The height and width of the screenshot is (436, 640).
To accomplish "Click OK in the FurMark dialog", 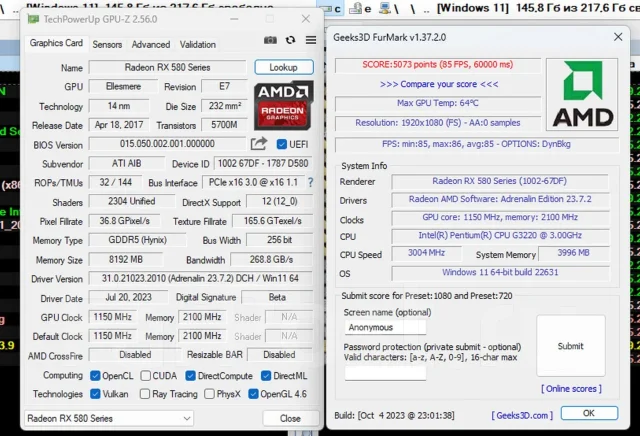I will (x=589, y=413).
